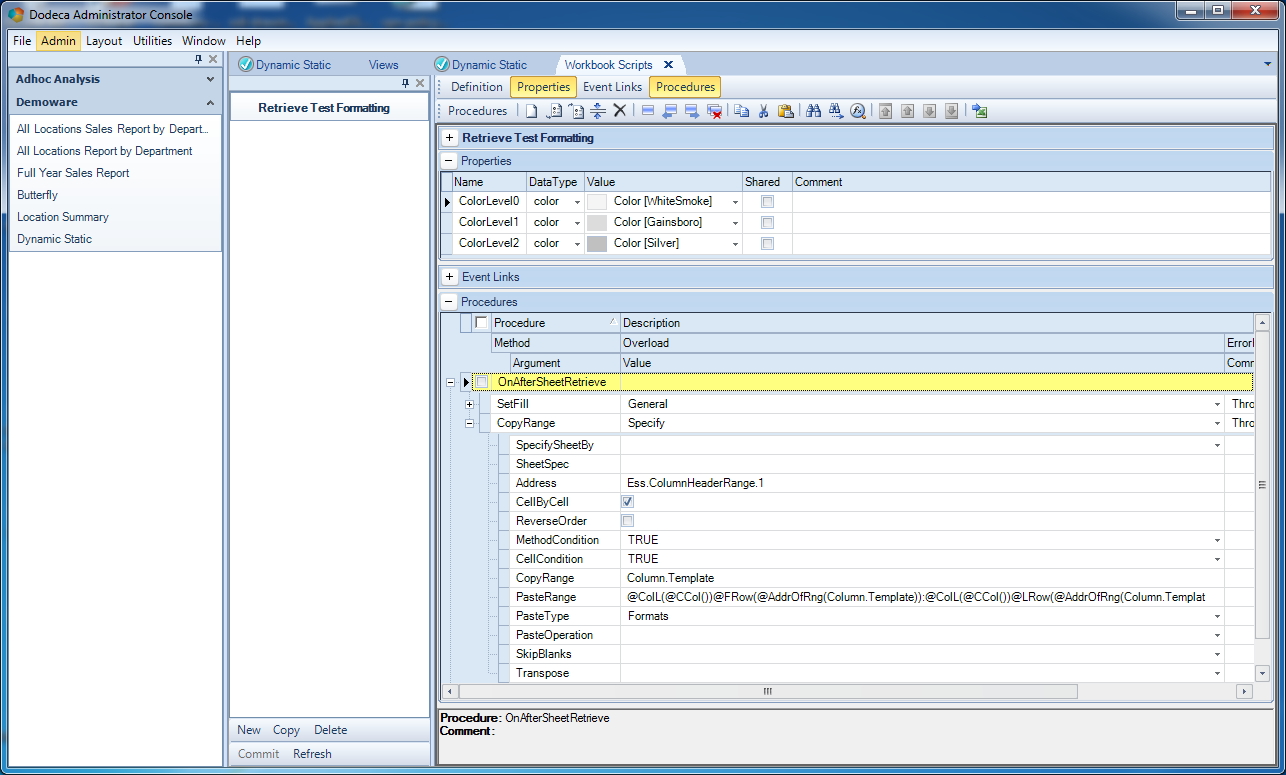Click the new procedure page icon
Screen dimensions: 1286x775
(x=532, y=111)
